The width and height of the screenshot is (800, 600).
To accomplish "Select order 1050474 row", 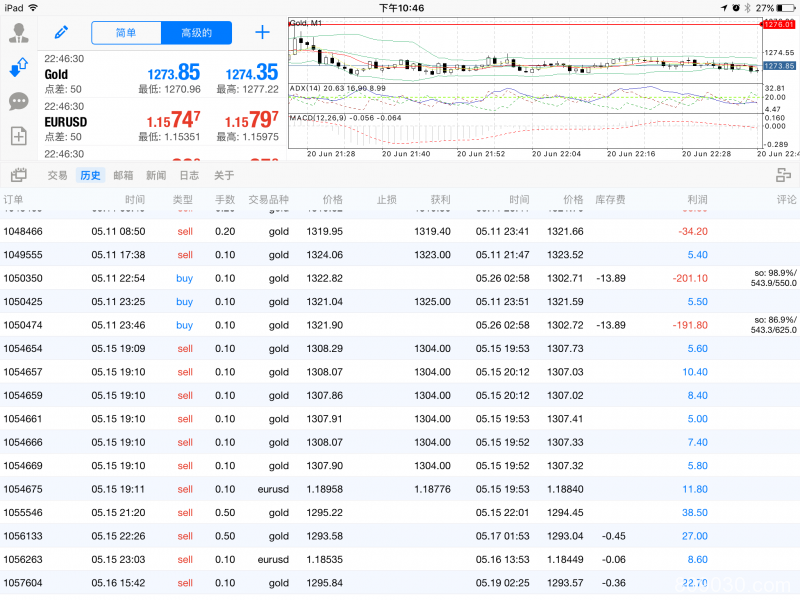I will (400, 325).
